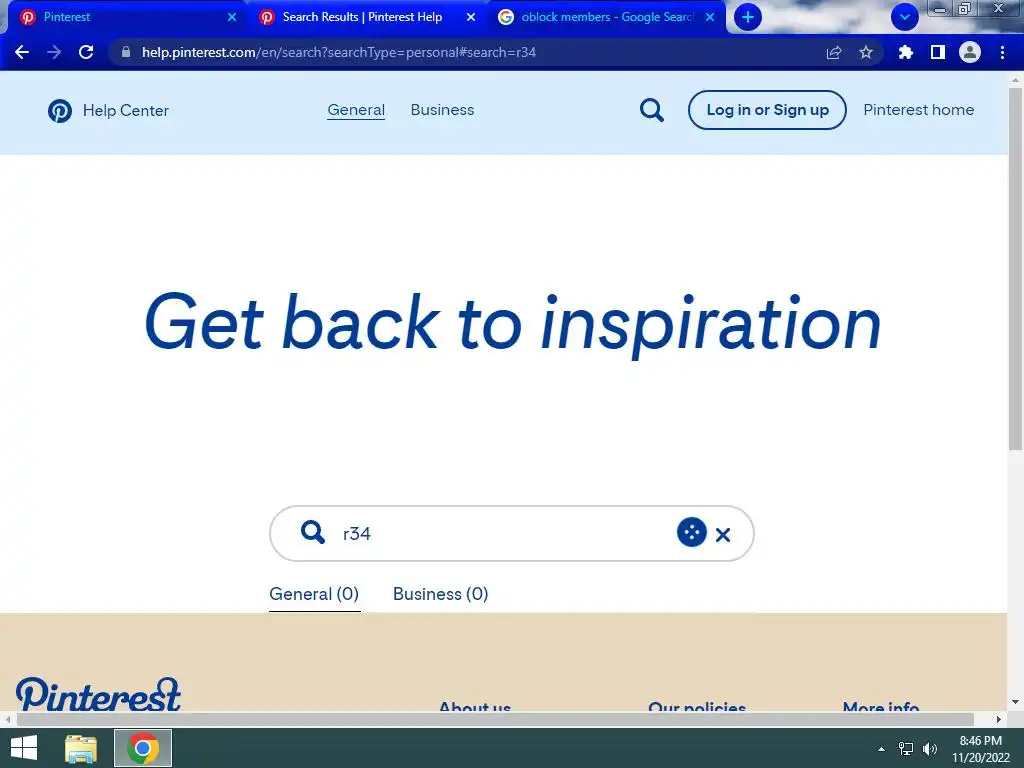Click the scroll right arrow
This screenshot has height=768, width=1024.
(999, 719)
